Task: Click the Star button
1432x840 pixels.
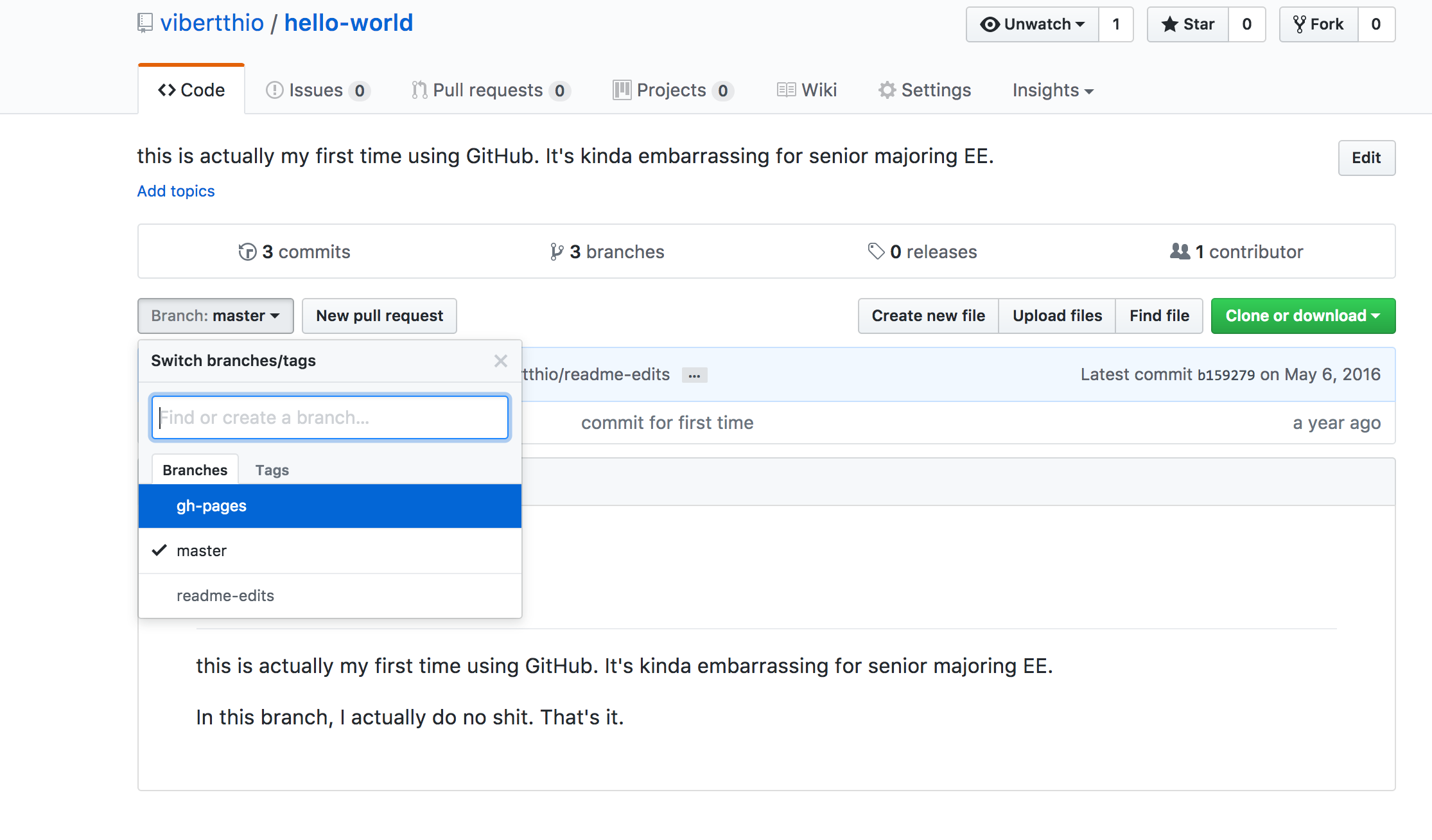Action: coord(1188,24)
